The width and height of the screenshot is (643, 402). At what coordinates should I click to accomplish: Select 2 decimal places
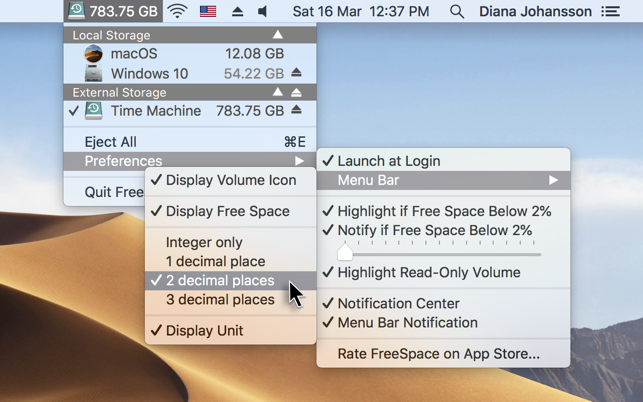click(x=230, y=281)
